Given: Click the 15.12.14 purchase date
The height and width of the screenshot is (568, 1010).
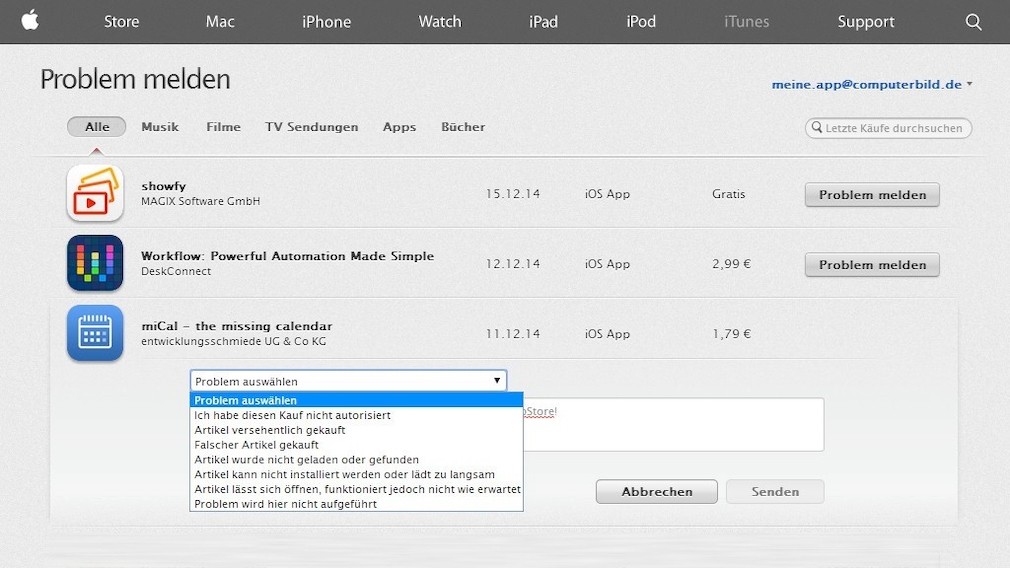Looking at the screenshot, I should tap(513, 194).
